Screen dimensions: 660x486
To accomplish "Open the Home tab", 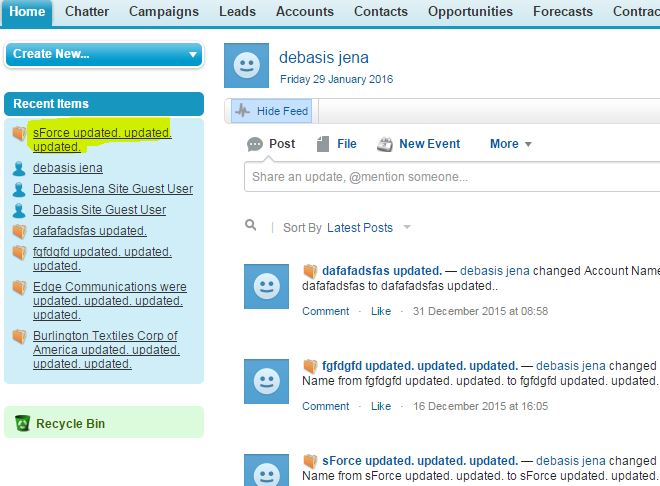I will point(27,12).
